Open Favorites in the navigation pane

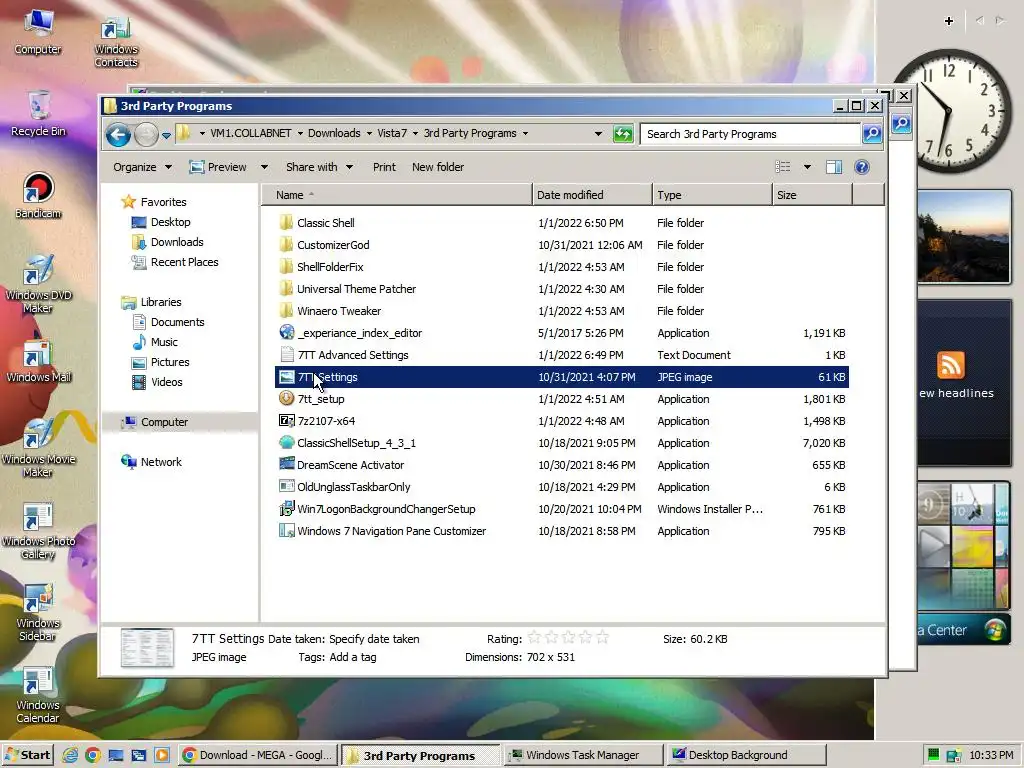click(x=154, y=202)
